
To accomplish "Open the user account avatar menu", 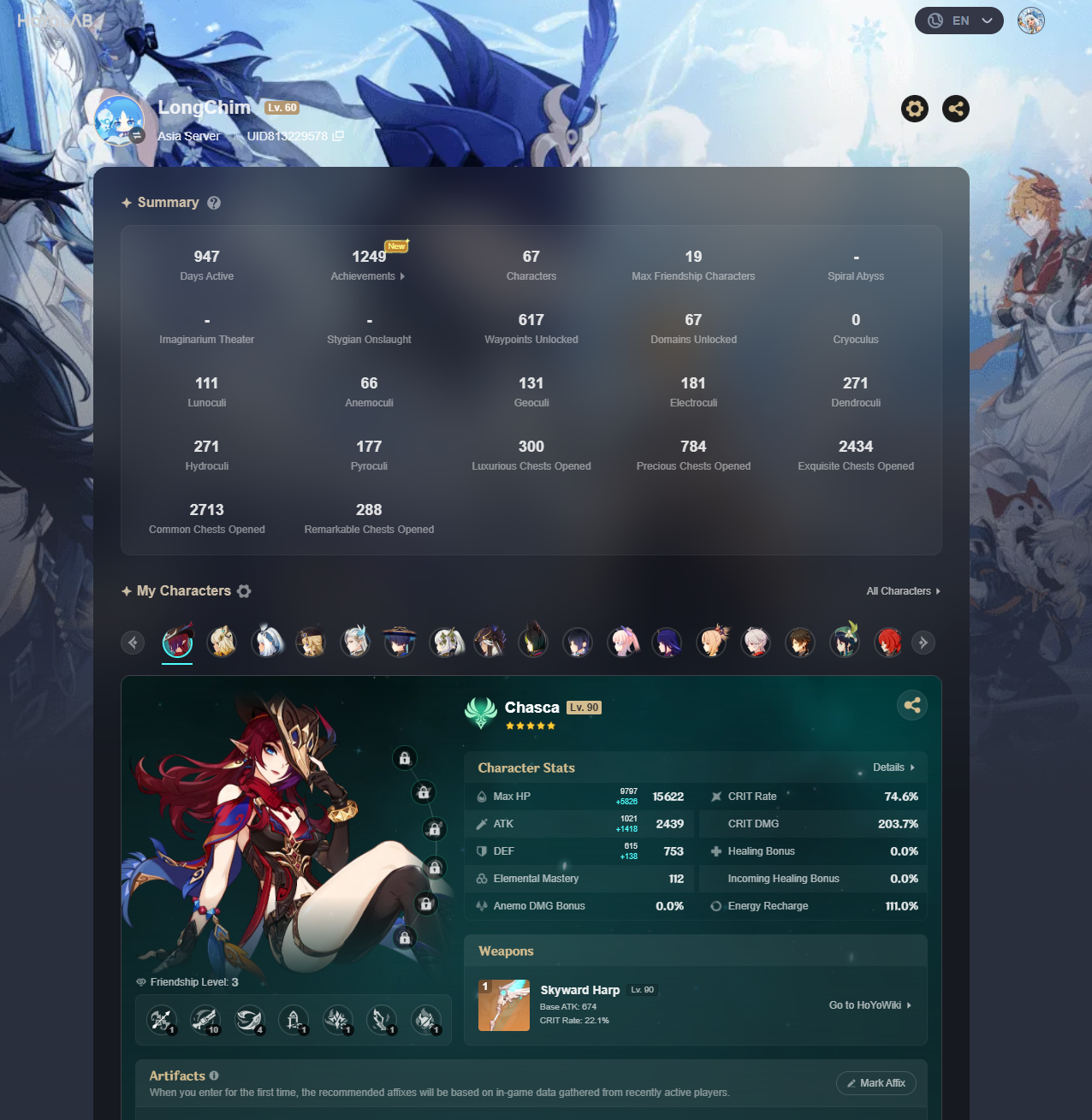I will coord(1031,21).
